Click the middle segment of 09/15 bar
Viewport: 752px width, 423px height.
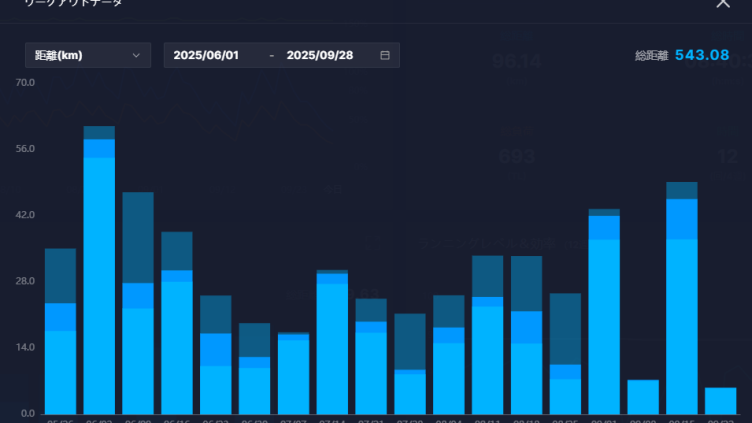[682, 218]
